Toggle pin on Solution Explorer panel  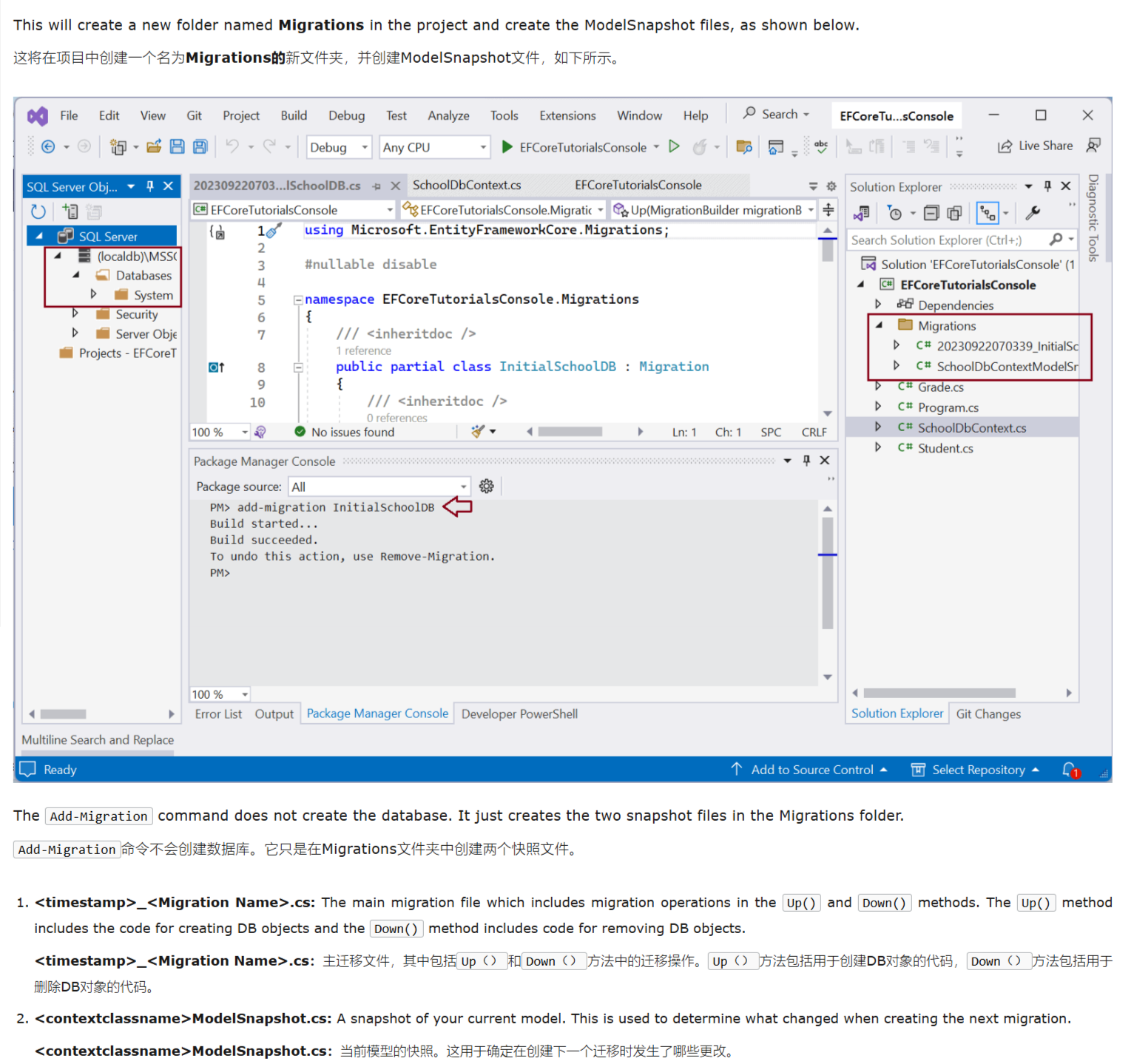point(1047,186)
